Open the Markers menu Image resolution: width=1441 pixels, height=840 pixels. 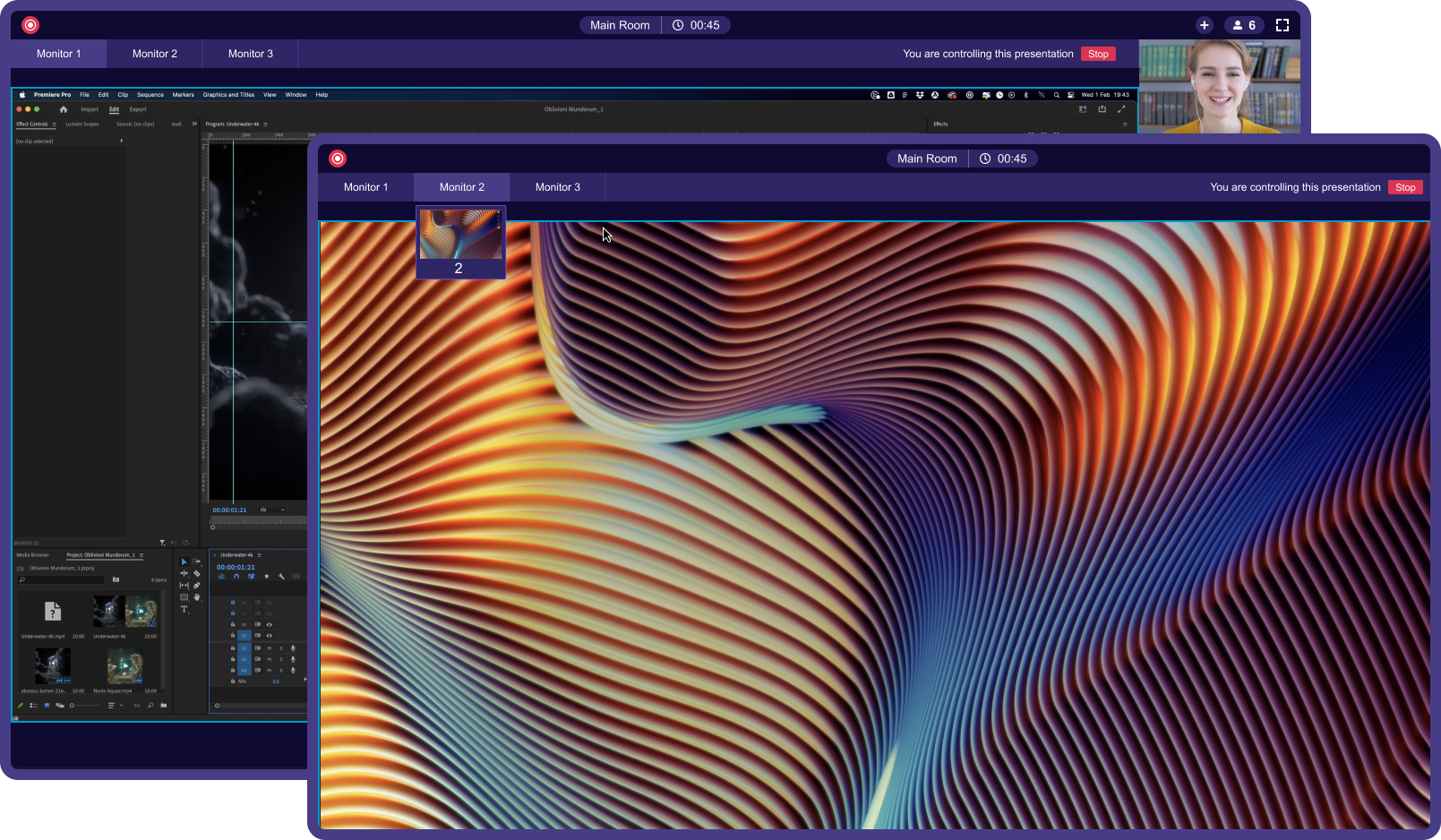[184, 95]
